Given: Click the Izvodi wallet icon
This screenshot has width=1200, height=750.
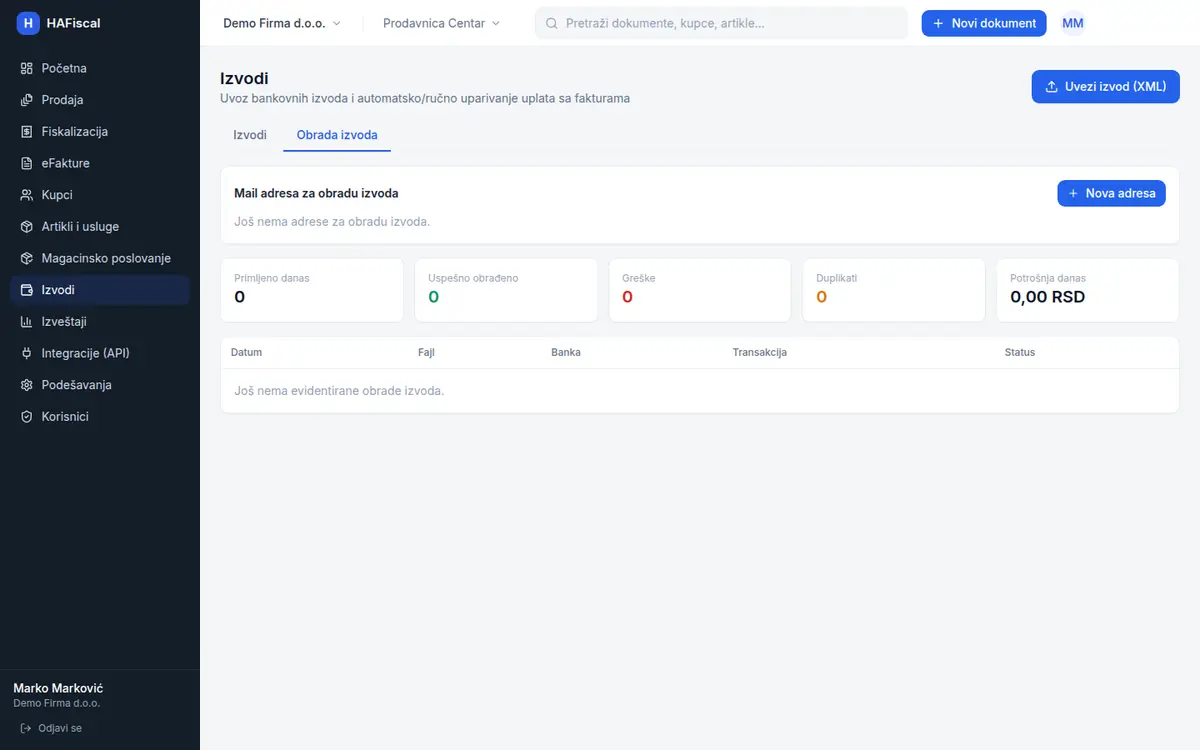Looking at the screenshot, I should point(27,290).
